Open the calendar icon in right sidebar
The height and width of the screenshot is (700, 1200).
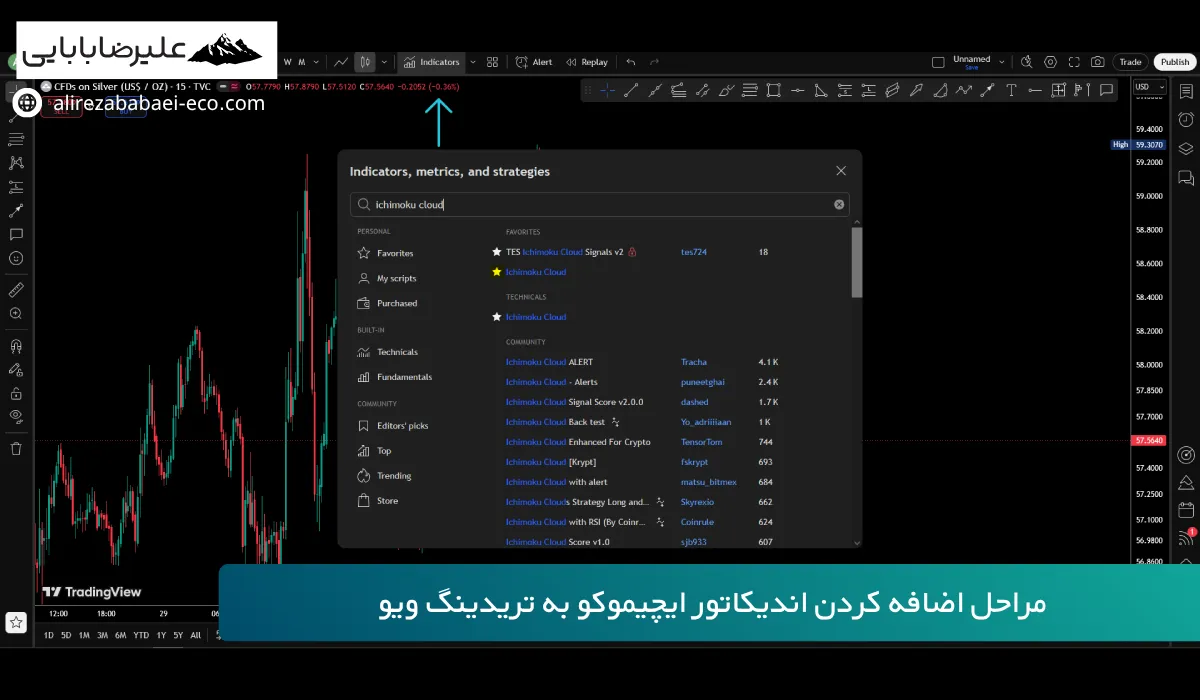[x=1186, y=511]
